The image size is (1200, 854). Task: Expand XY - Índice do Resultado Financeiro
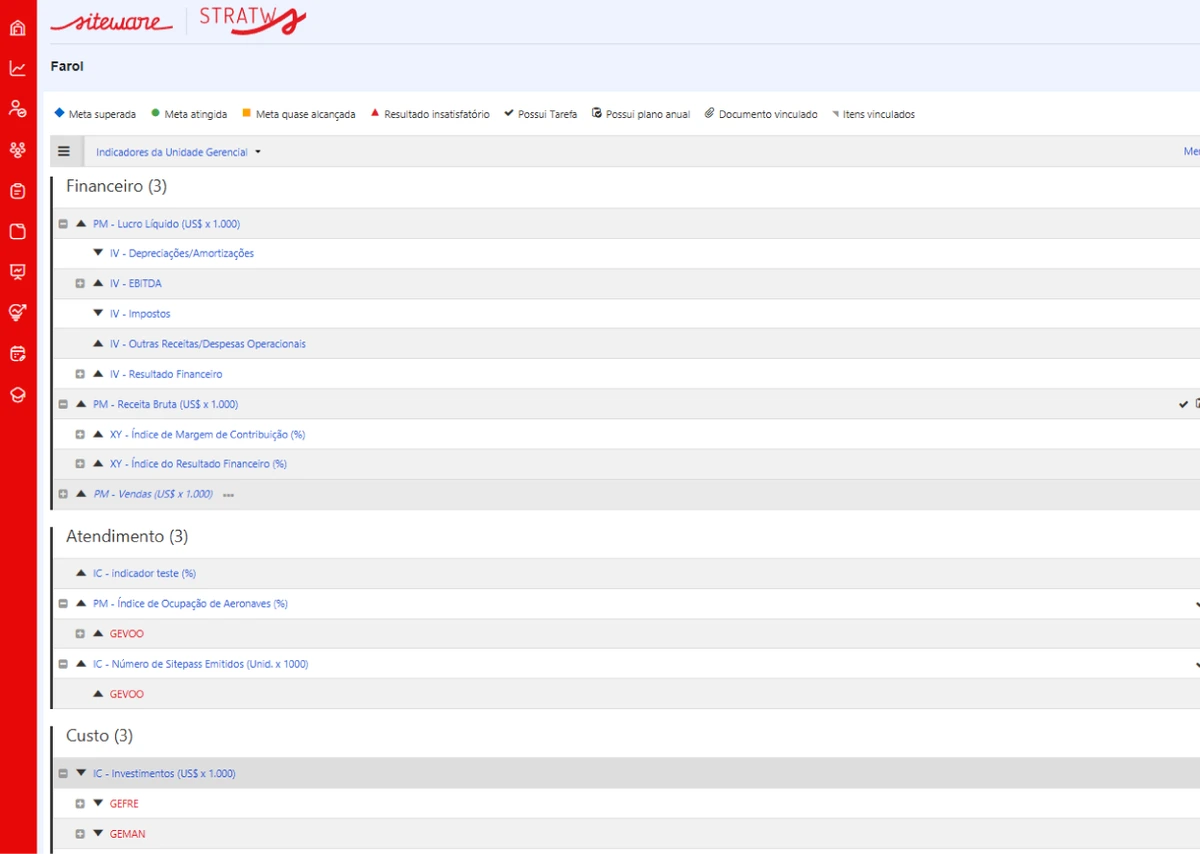(80, 464)
